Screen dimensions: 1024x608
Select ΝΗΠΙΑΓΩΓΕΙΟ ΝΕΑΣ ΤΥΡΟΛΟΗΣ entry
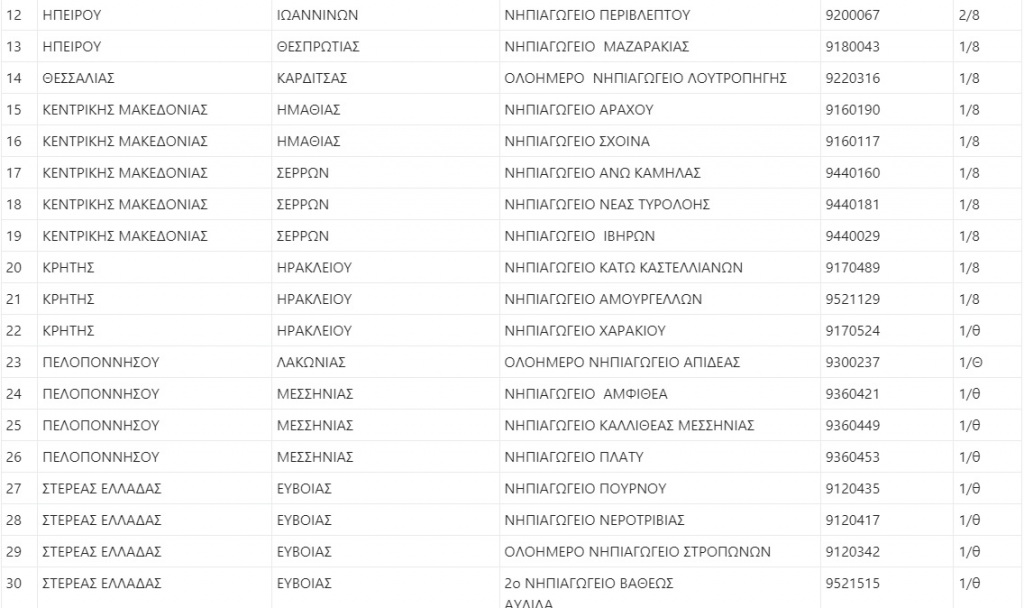pyautogui.click(x=607, y=204)
